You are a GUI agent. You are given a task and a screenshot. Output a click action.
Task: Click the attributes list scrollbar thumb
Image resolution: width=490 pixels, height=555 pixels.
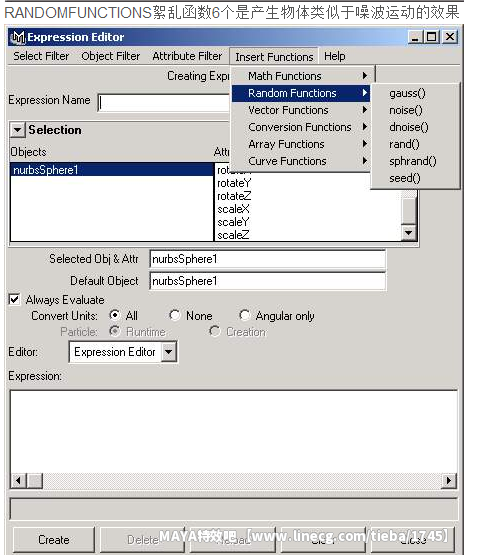[x=409, y=210]
